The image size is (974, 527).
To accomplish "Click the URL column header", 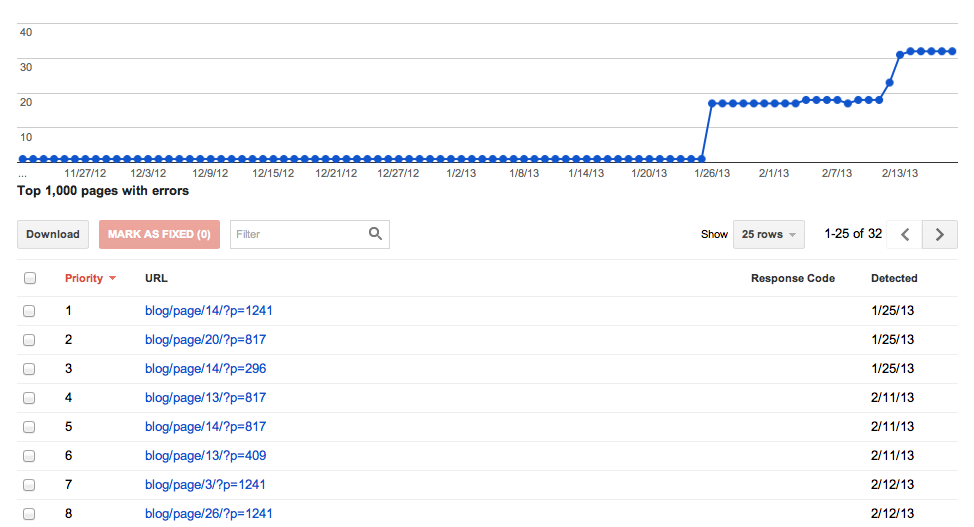I will [156, 278].
